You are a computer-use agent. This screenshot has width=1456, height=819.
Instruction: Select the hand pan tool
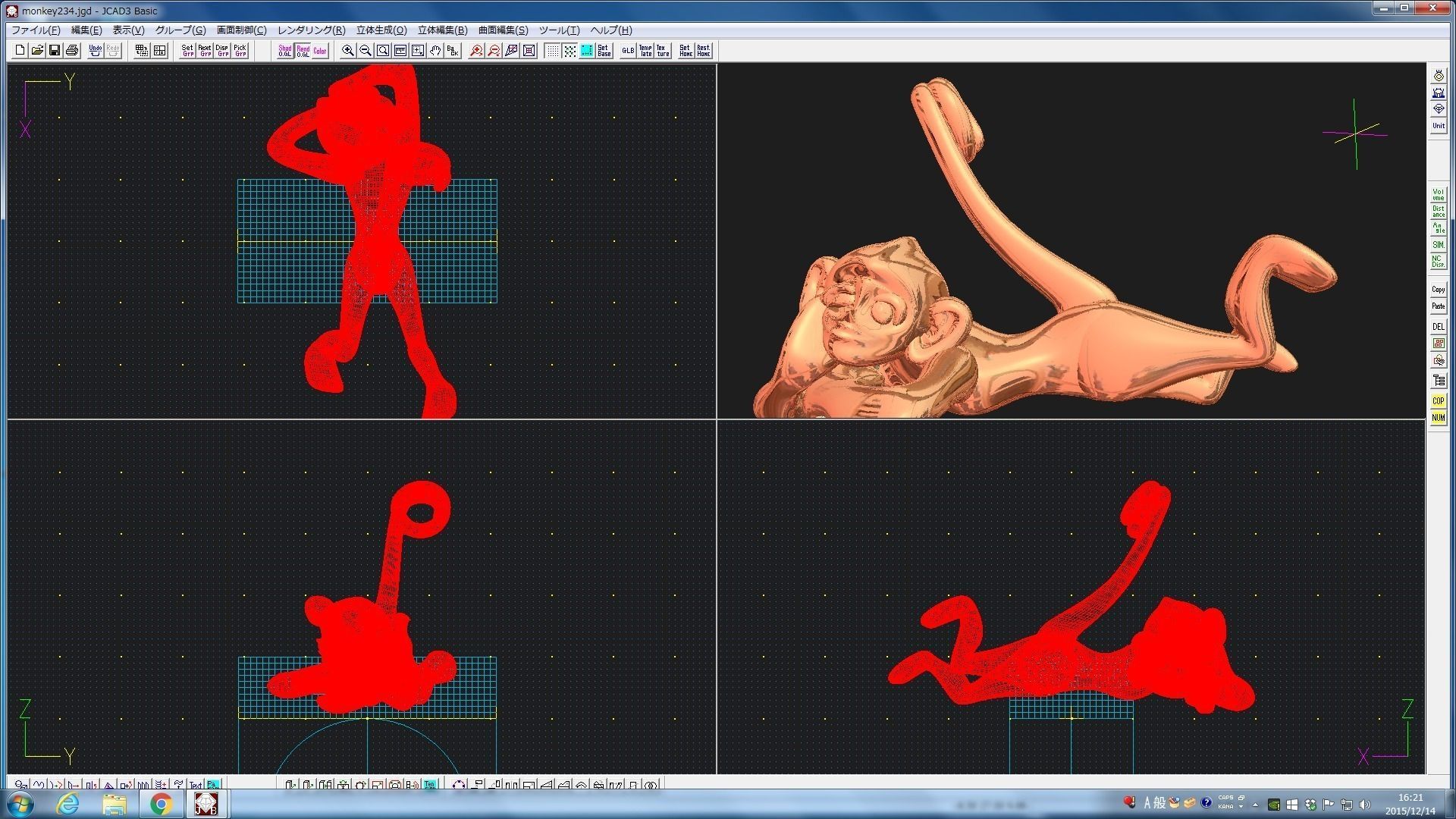click(x=435, y=51)
